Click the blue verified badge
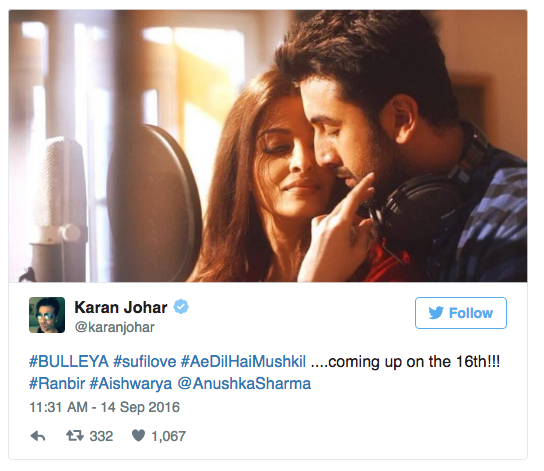The height and width of the screenshot is (471, 544). pyautogui.click(x=181, y=307)
